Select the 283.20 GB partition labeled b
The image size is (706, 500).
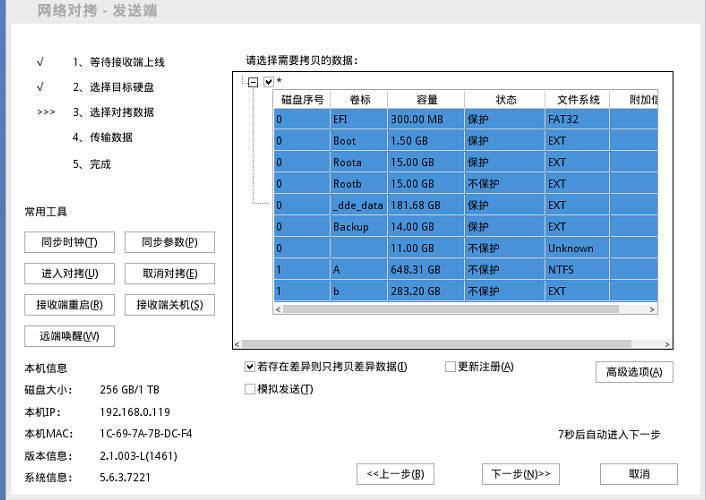click(x=466, y=291)
